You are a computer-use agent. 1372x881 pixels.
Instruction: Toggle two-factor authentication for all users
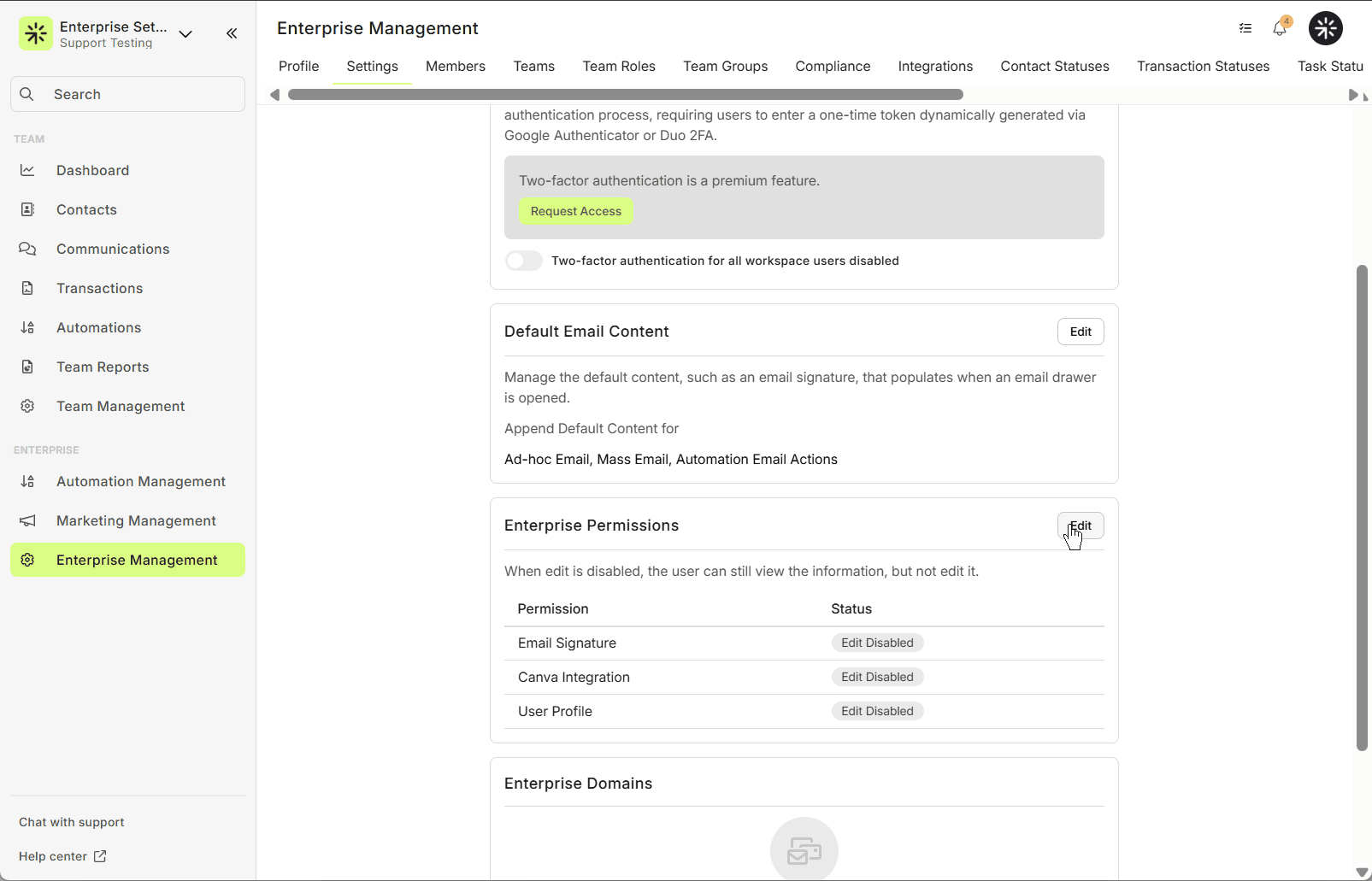(x=524, y=261)
